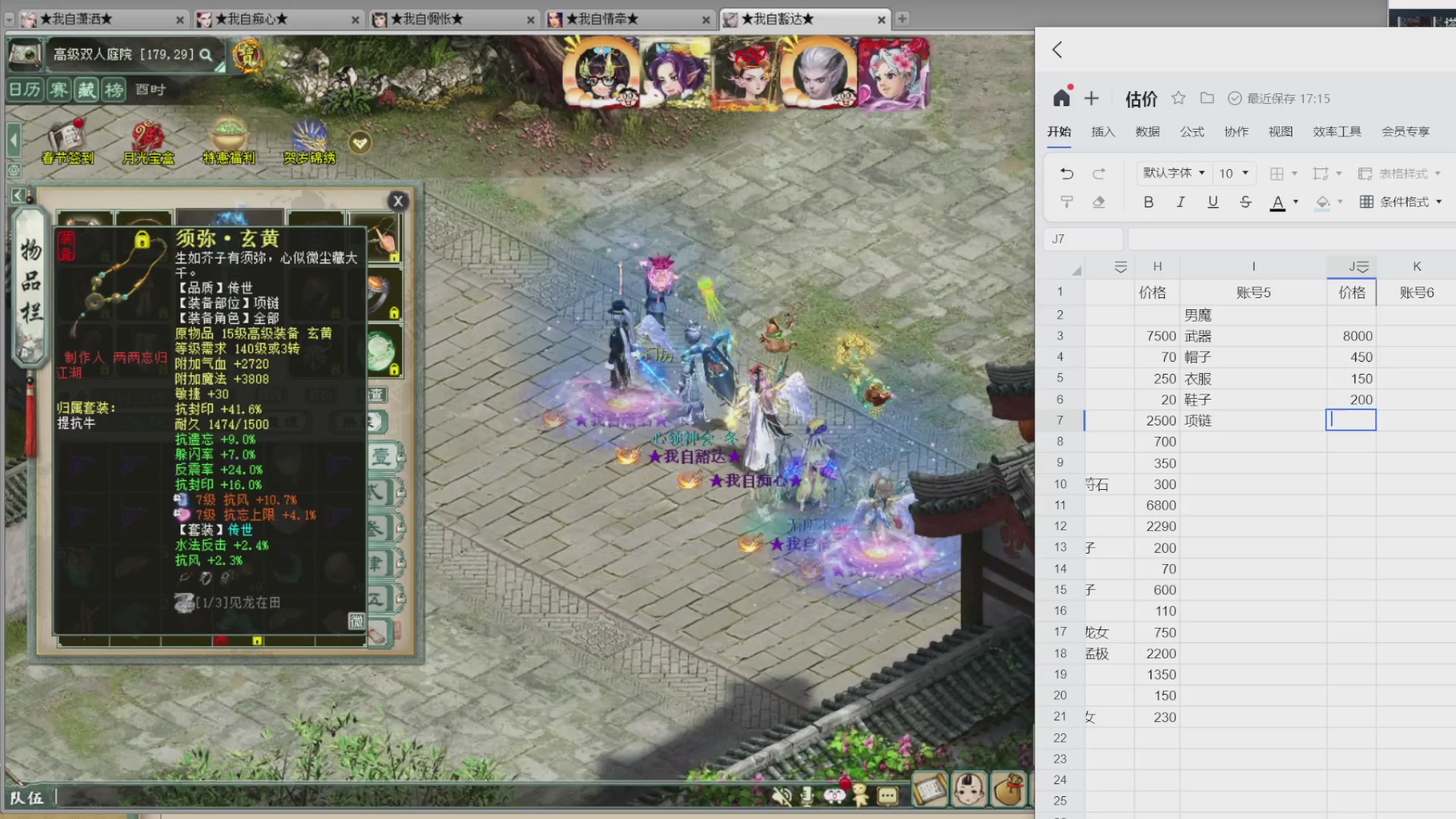Click the back arrow above spreadsheet

[1057, 50]
